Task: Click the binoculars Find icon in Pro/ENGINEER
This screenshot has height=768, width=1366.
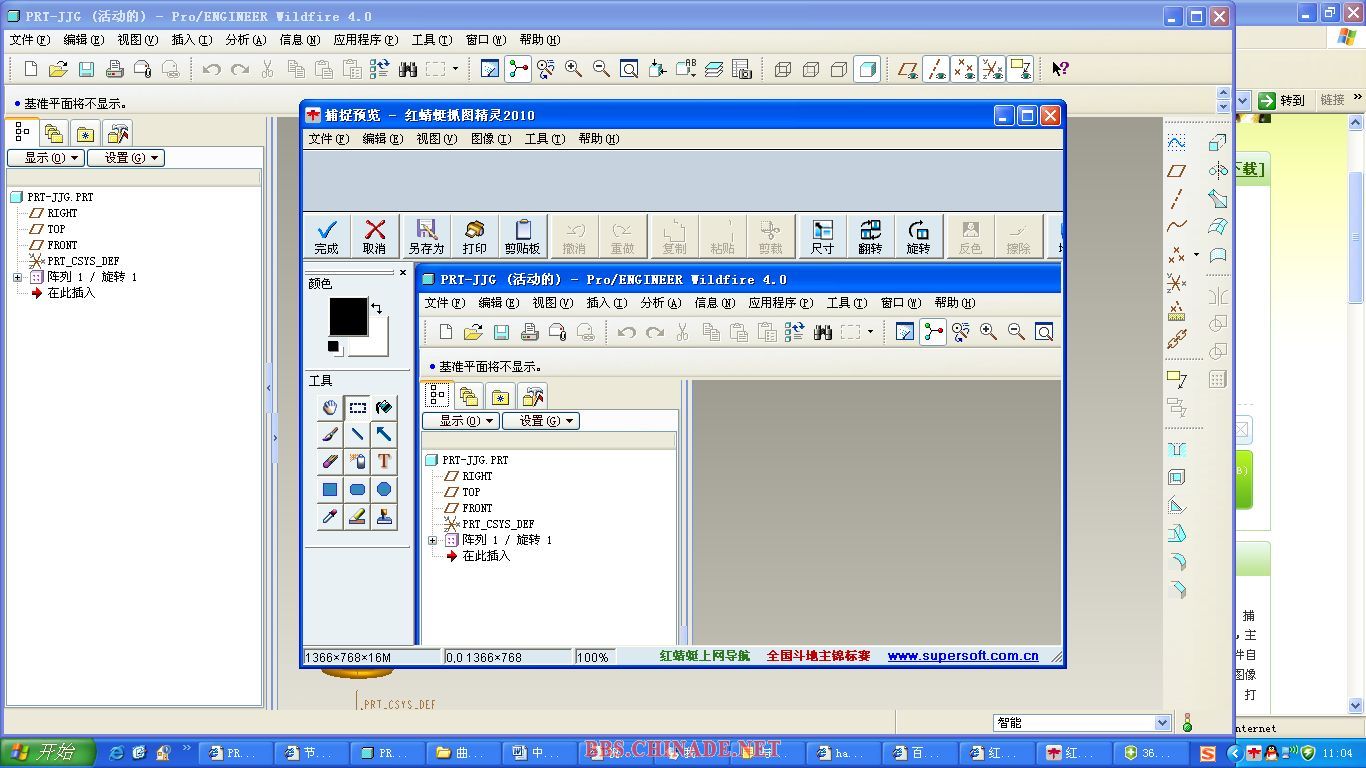Action: tap(407, 69)
